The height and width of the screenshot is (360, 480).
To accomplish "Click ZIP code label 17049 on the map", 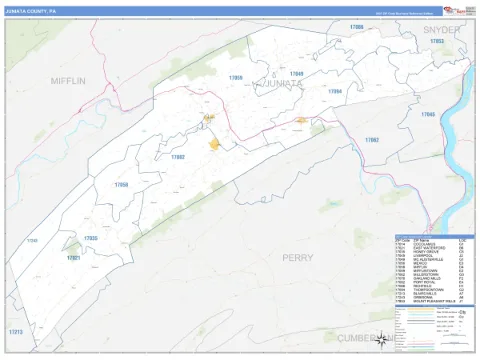I will [296, 74].
